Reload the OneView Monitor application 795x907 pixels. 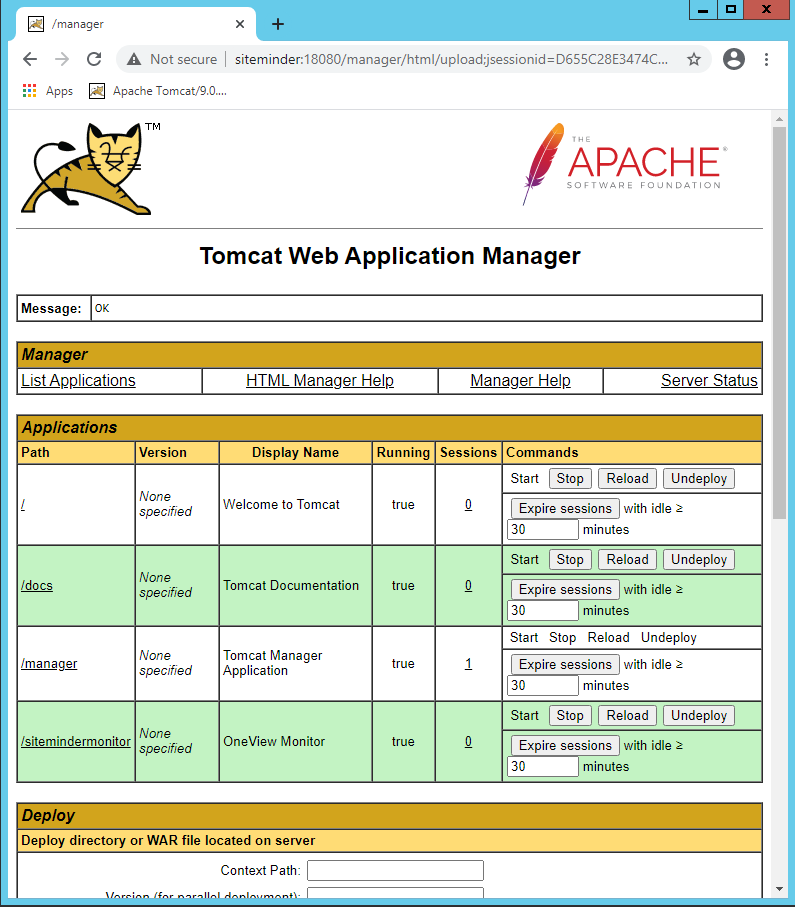click(627, 716)
